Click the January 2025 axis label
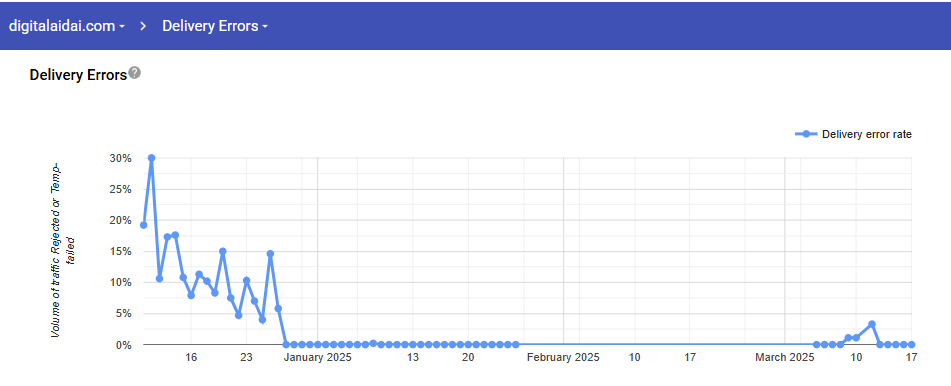Viewport: 951px width, 386px height. click(317, 357)
